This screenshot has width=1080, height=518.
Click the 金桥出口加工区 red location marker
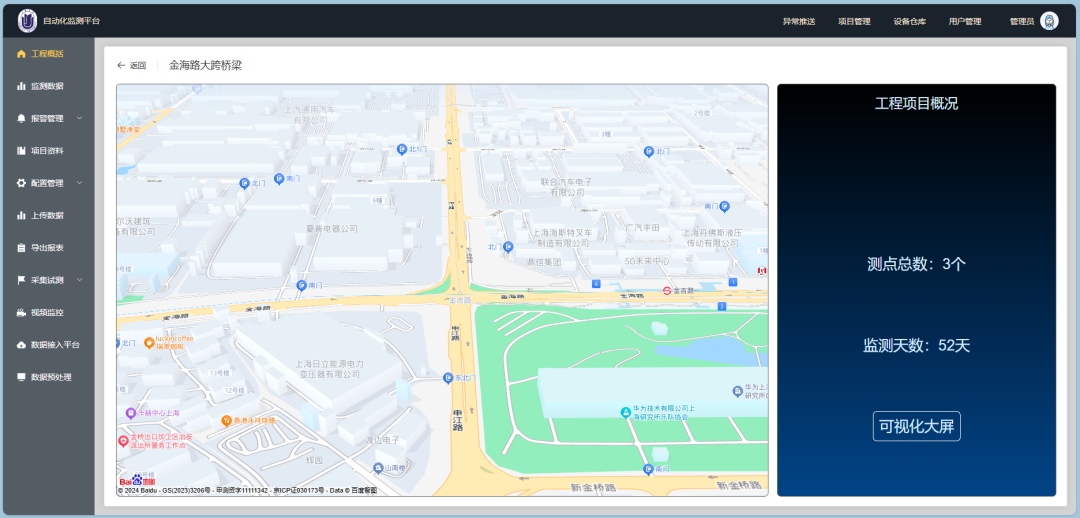pyautogui.click(x=123, y=440)
